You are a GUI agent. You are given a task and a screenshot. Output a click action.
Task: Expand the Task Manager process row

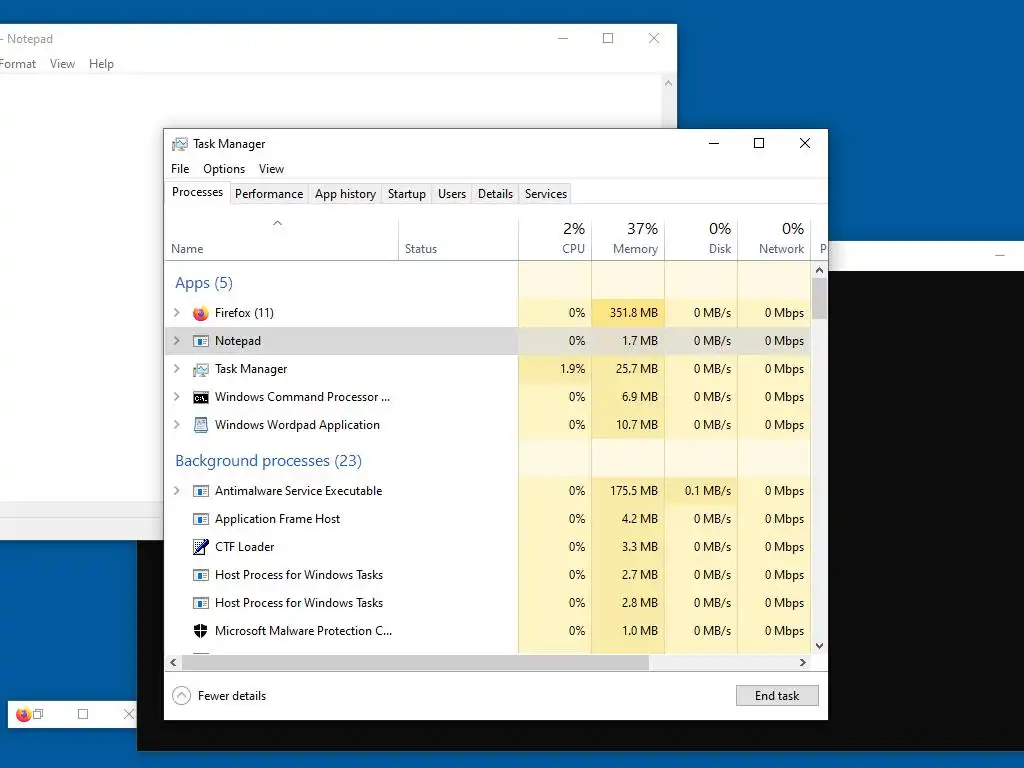176,369
